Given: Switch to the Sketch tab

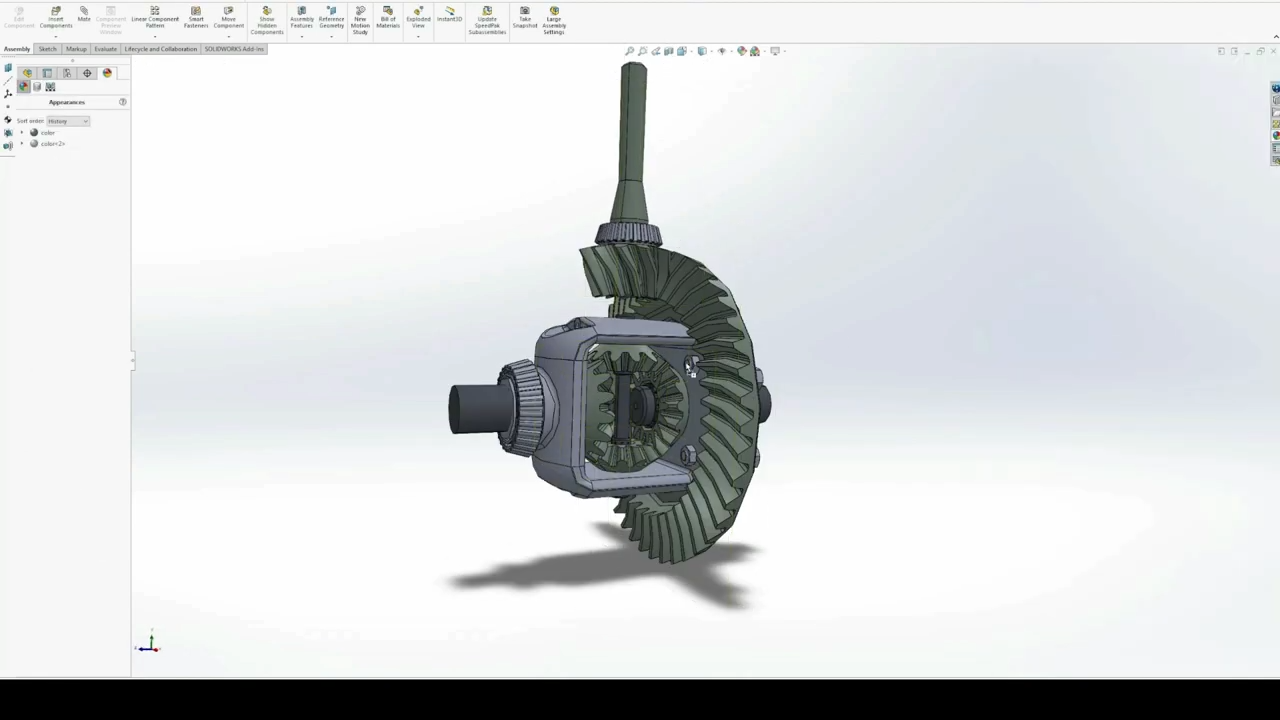Looking at the screenshot, I should point(47,49).
